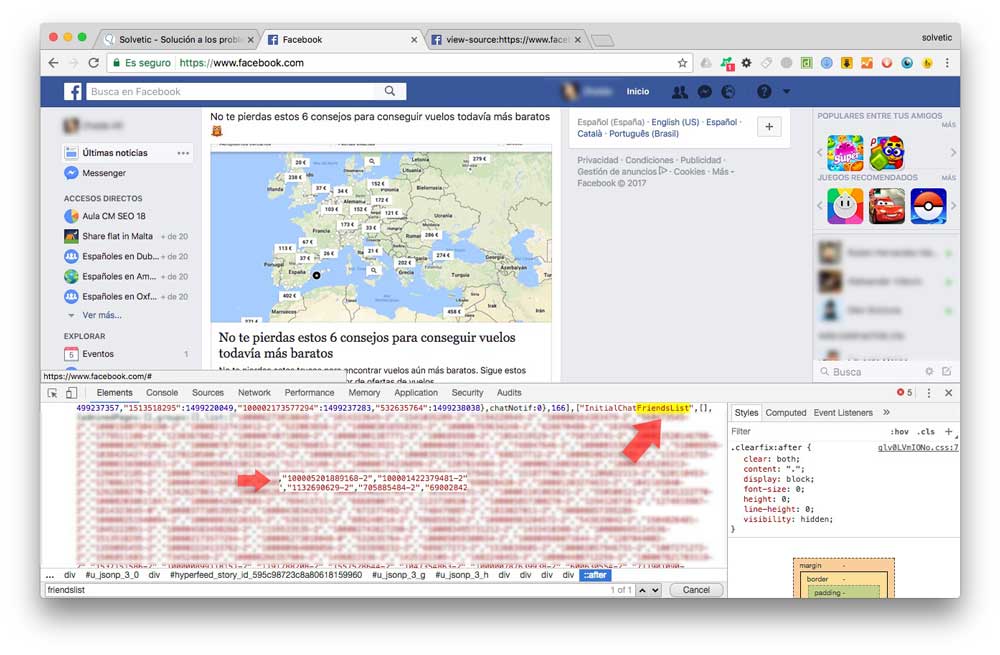Toggle the .cls class editor button

[926, 432]
